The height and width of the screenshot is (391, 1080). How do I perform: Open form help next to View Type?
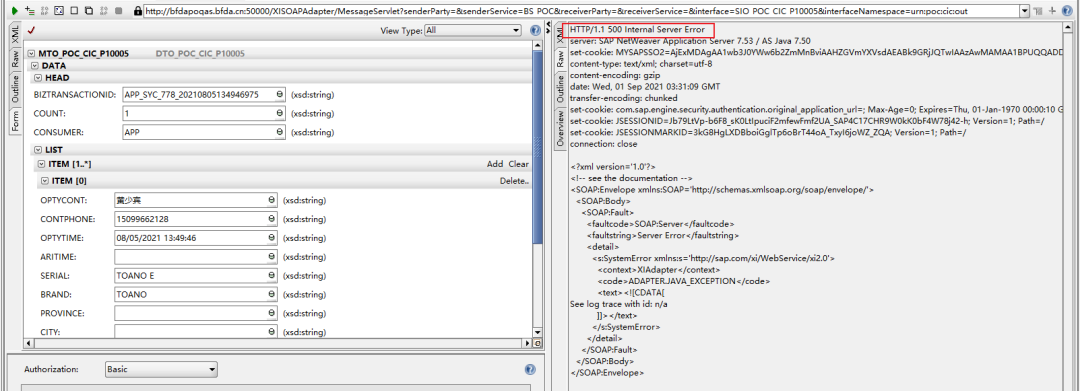[x=535, y=30]
